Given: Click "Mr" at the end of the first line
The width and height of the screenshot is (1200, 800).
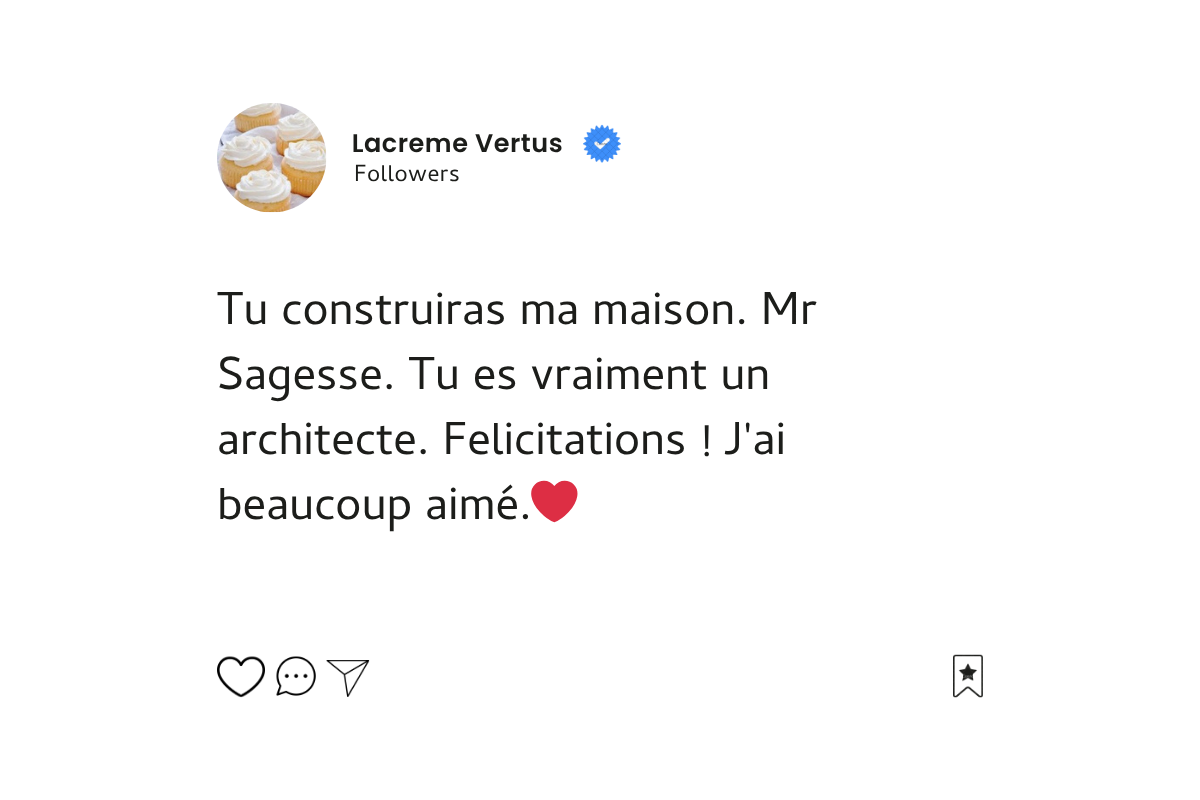Looking at the screenshot, I should 789,311.
